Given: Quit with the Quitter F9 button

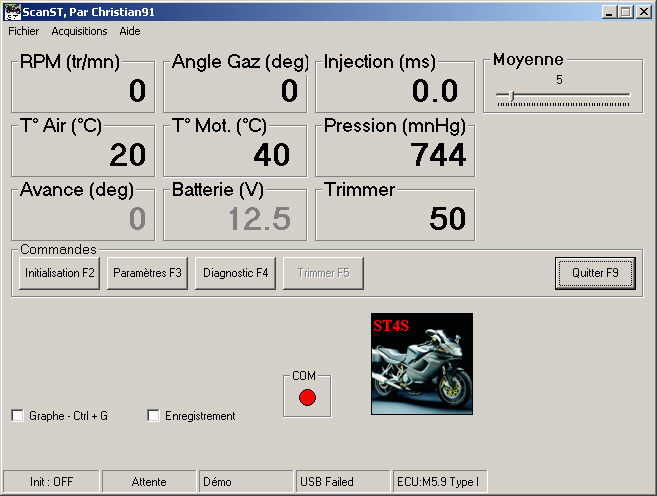Looking at the screenshot, I should click(595, 273).
